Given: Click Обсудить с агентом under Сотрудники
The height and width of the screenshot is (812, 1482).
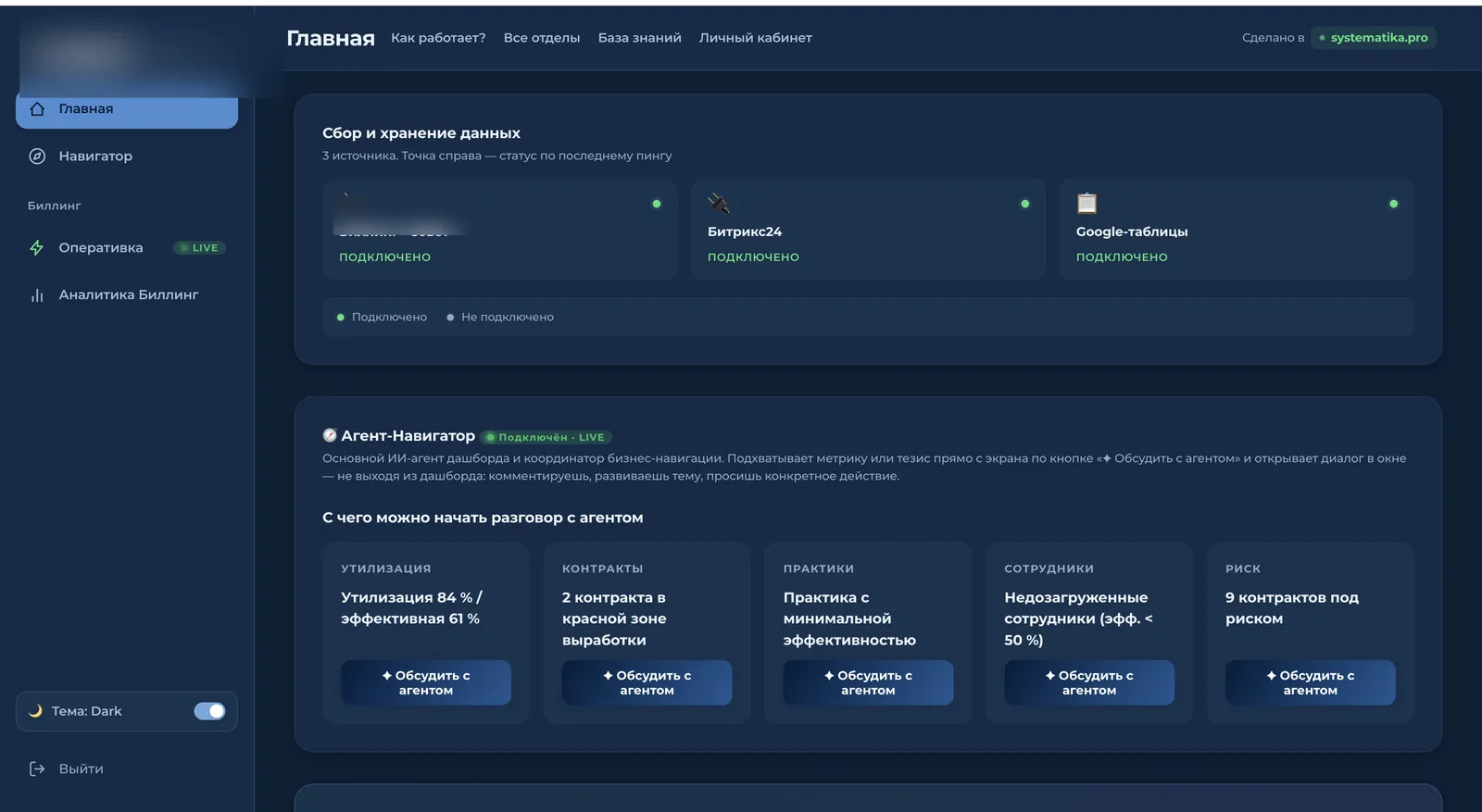Looking at the screenshot, I should pyautogui.click(x=1089, y=683).
